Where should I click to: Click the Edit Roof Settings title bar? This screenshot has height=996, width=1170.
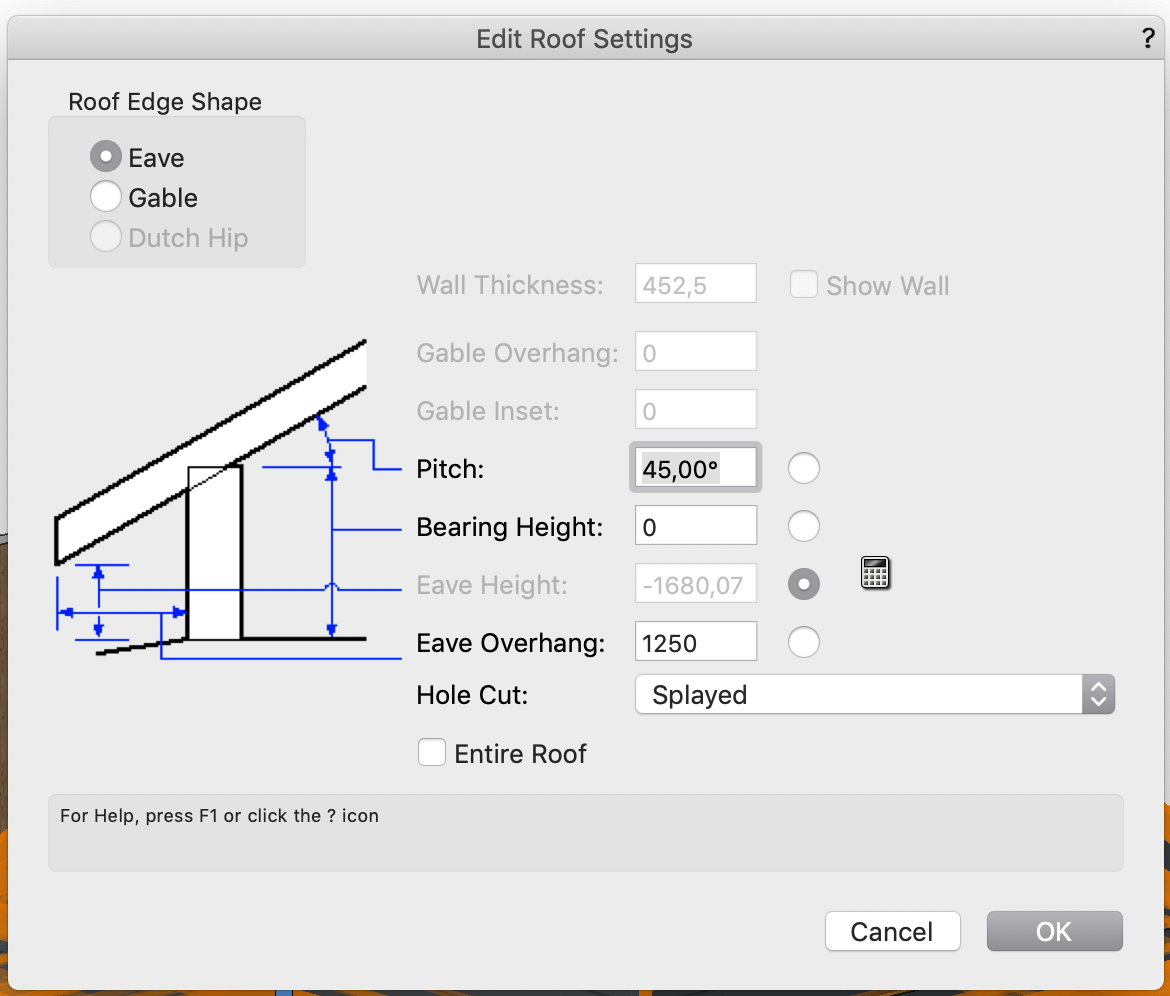584,39
